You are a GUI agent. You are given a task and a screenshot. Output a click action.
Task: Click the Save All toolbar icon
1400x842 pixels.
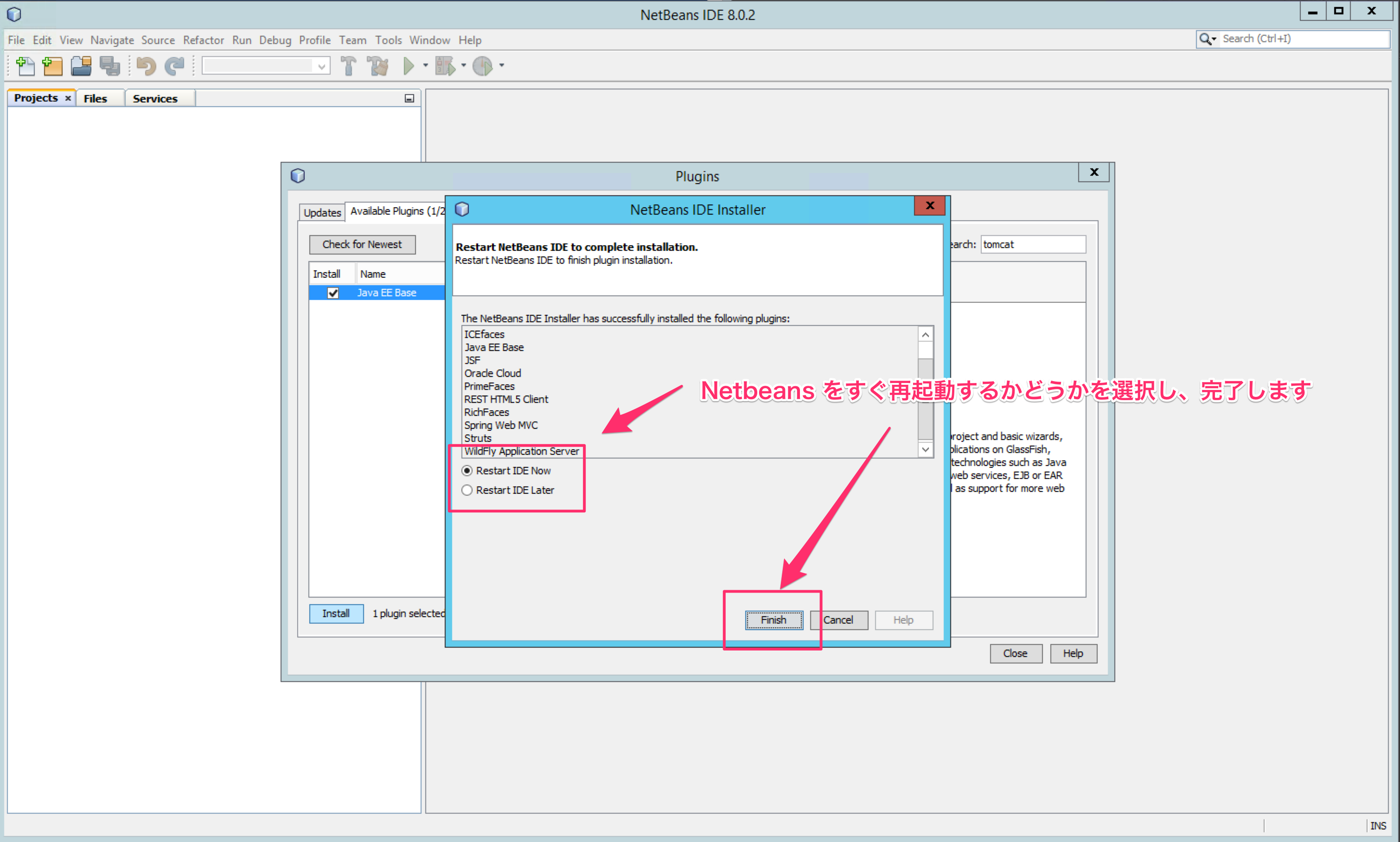pos(109,66)
